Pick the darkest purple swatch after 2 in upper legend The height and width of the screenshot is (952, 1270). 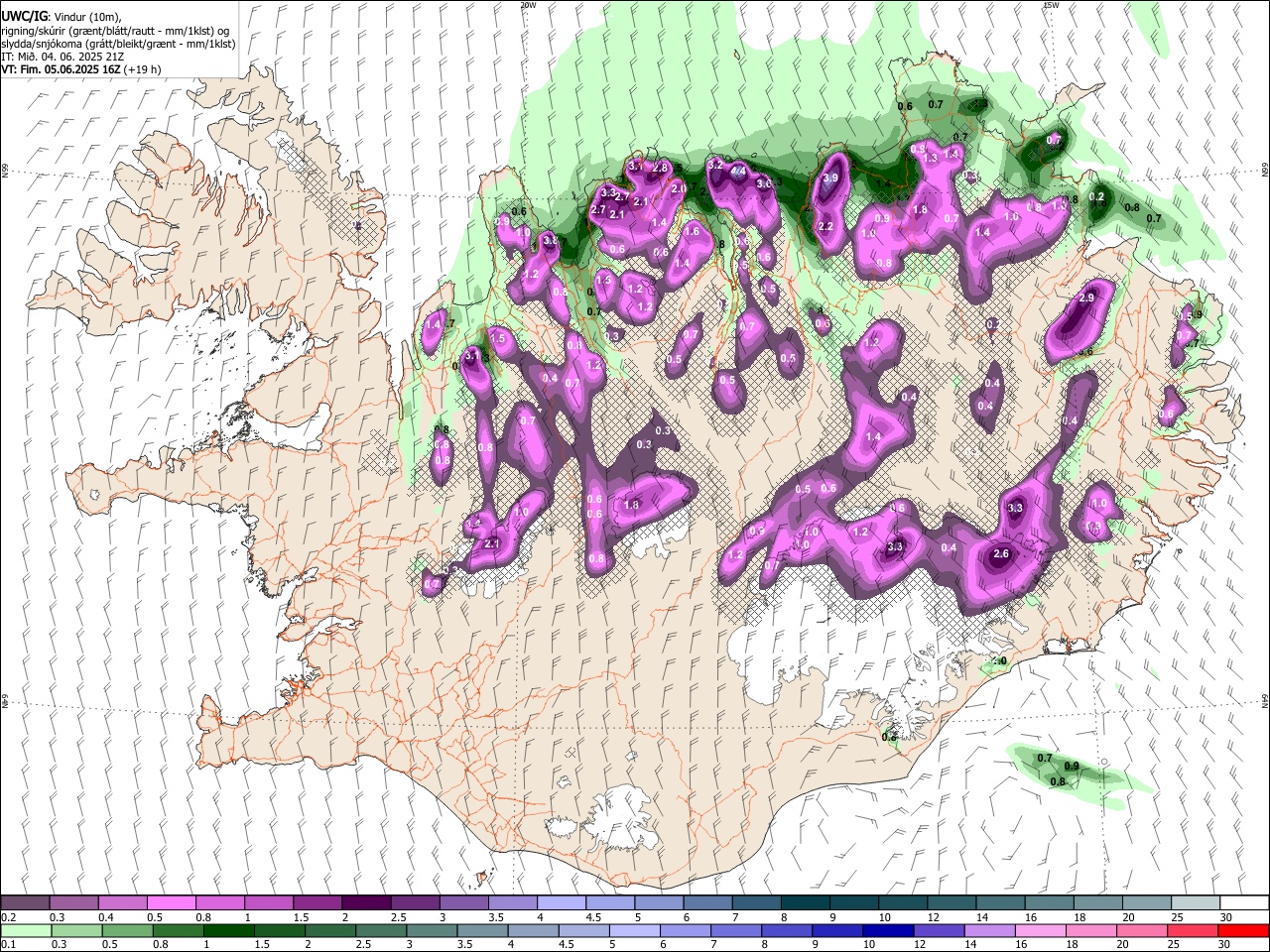tap(365, 903)
